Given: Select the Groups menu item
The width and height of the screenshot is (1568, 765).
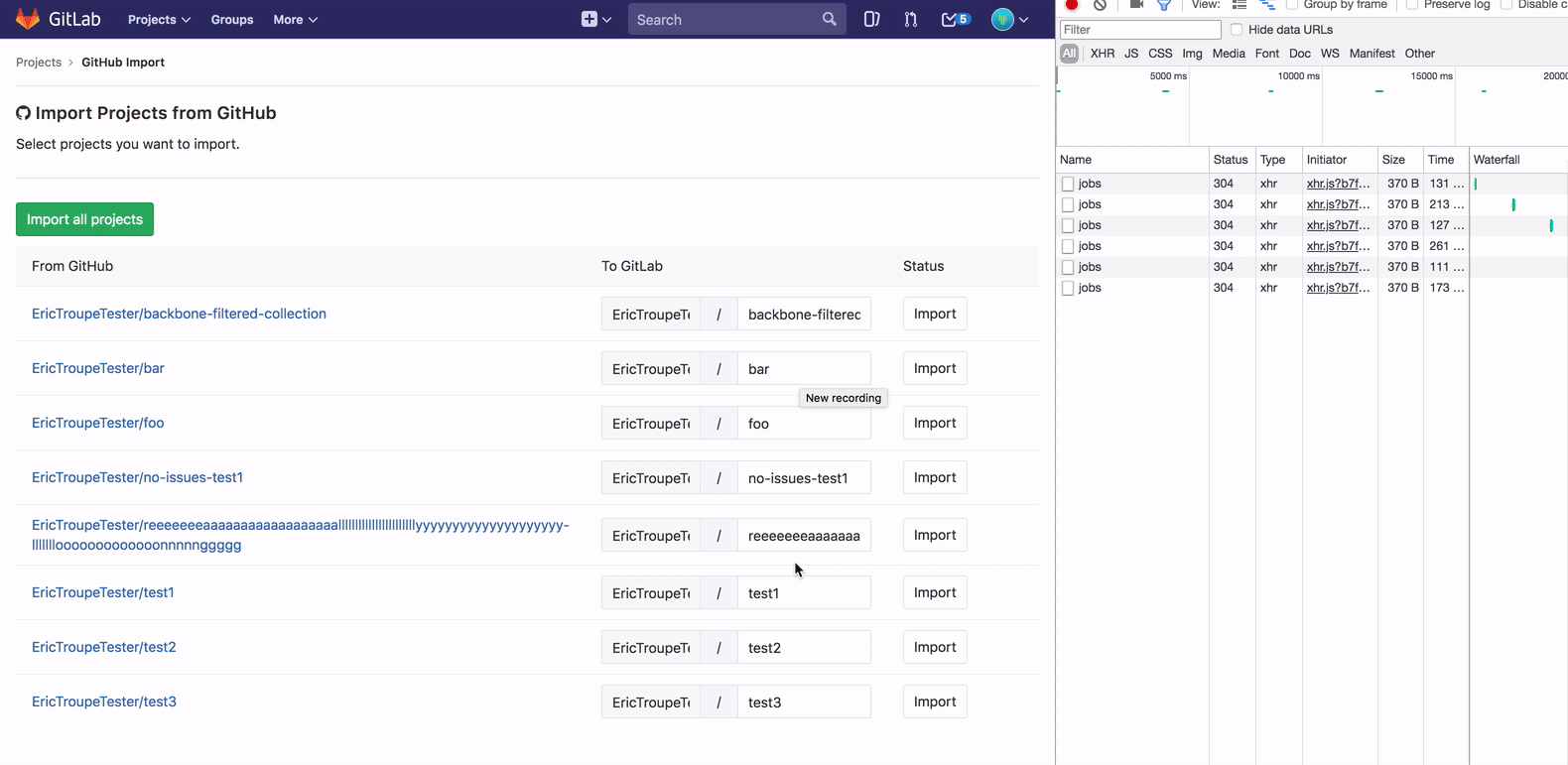Looking at the screenshot, I should [232, 19].
